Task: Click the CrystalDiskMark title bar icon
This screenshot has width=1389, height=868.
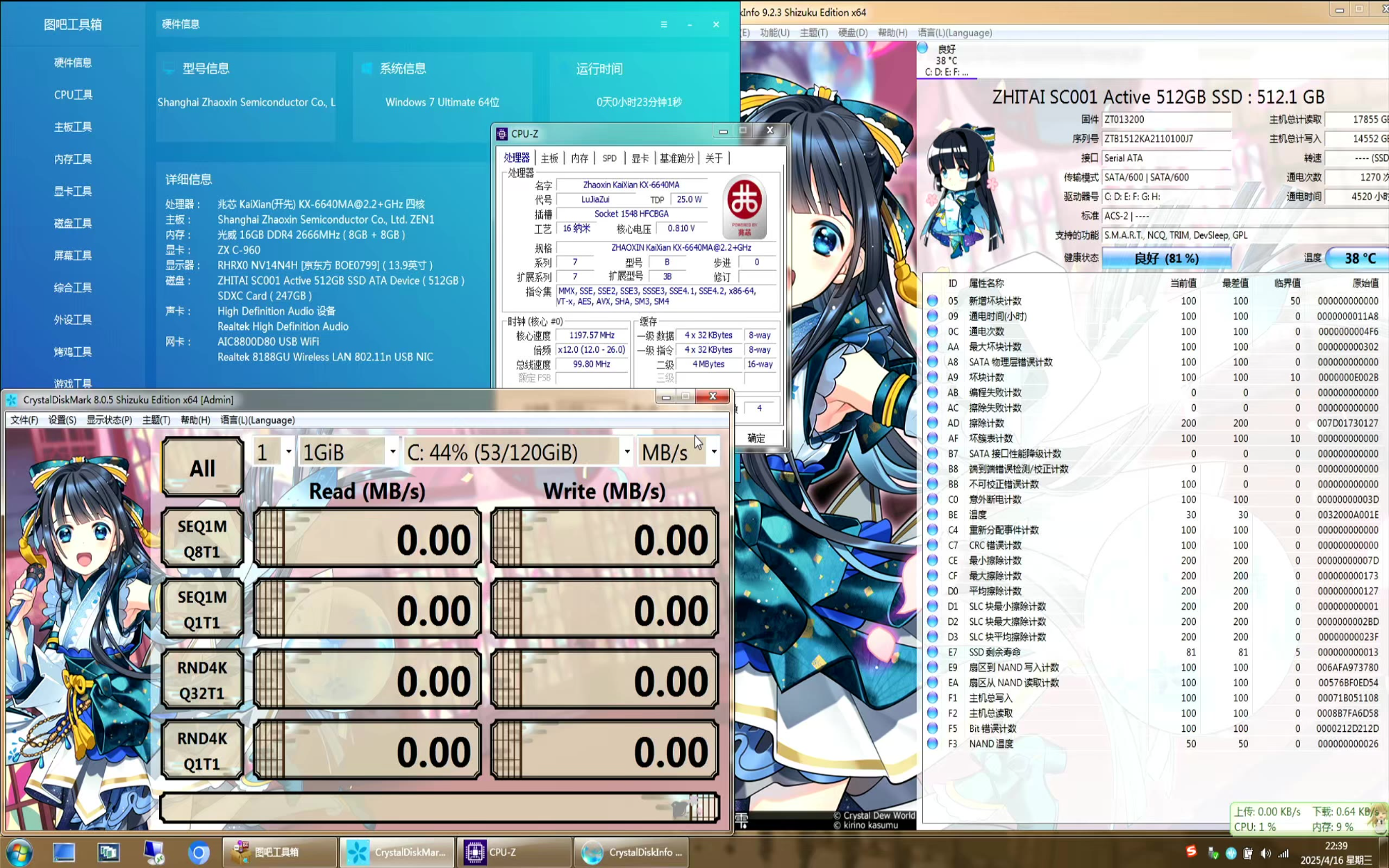Action: pos(11,399)
